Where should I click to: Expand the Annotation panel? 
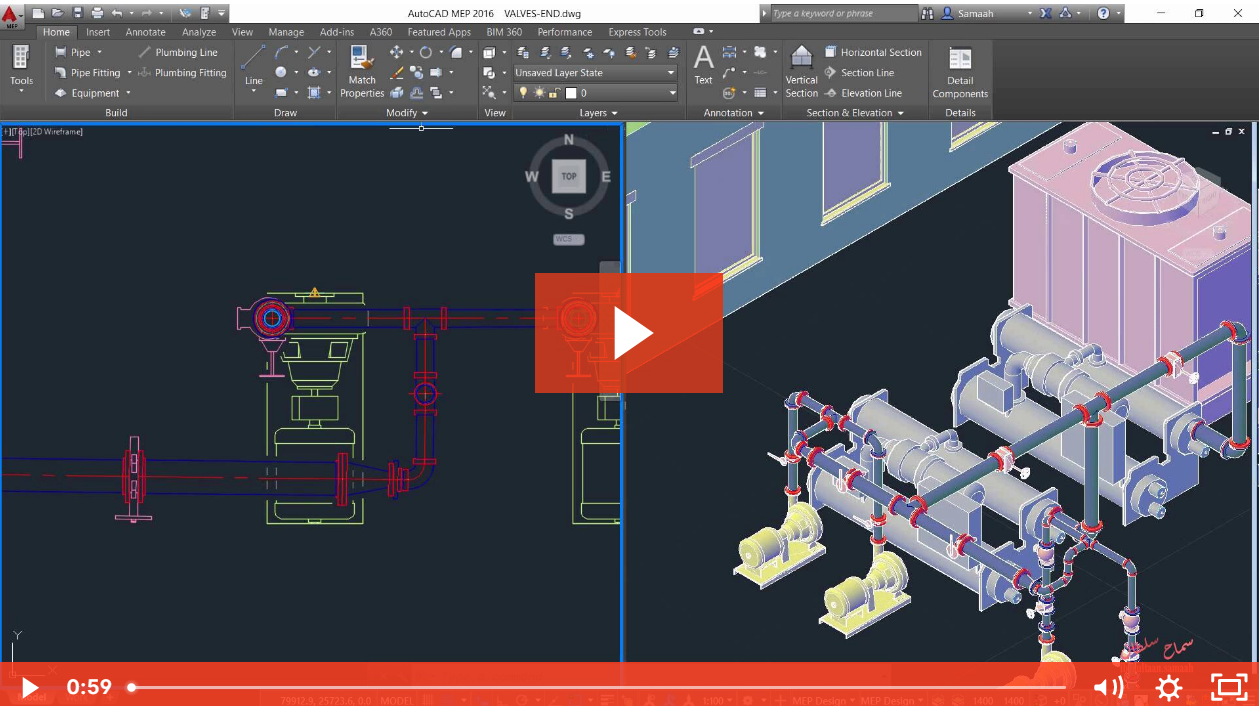[x=734, y=113]
